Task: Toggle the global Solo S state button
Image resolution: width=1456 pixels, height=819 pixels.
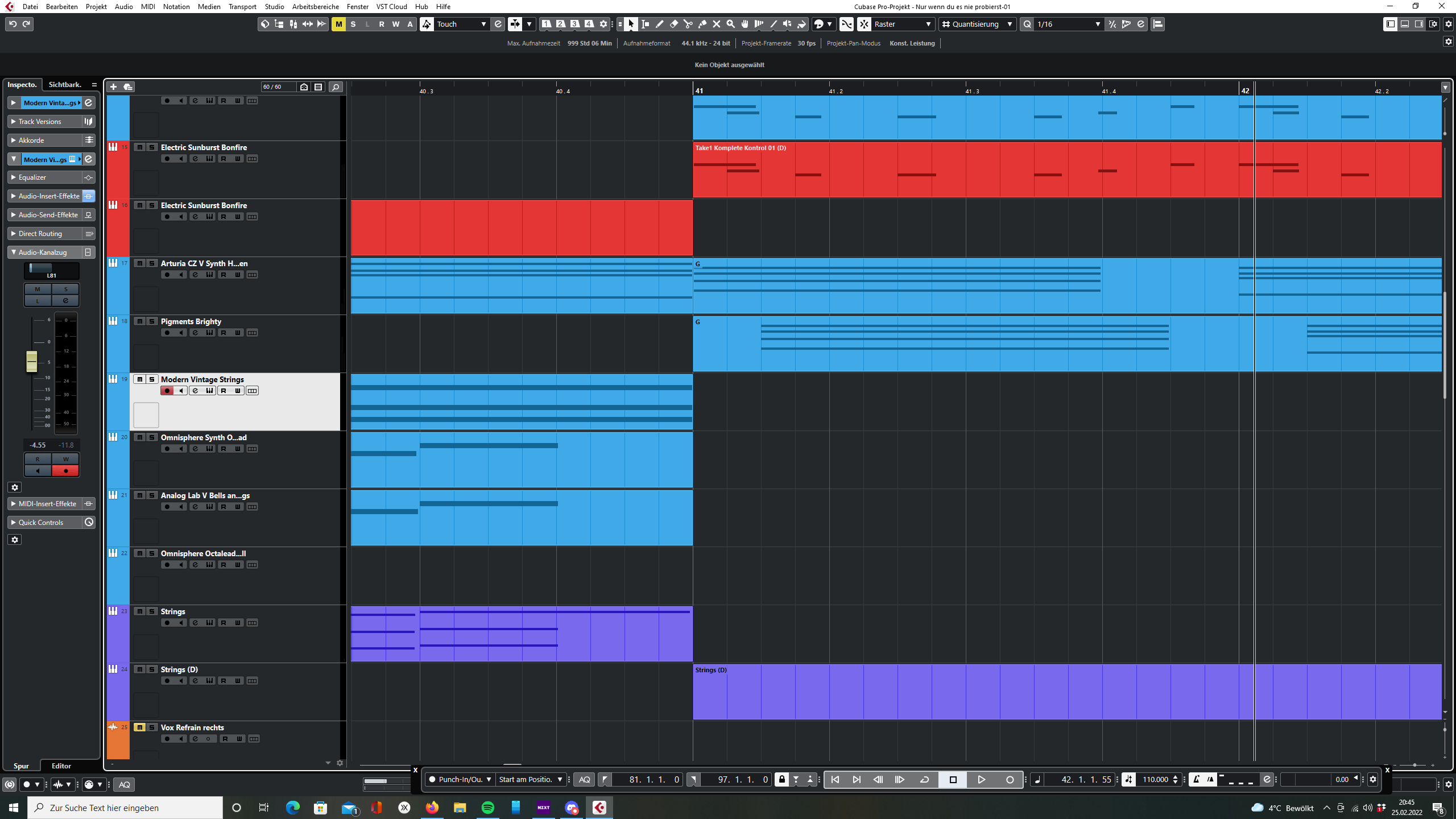Action: coord(353,24)
